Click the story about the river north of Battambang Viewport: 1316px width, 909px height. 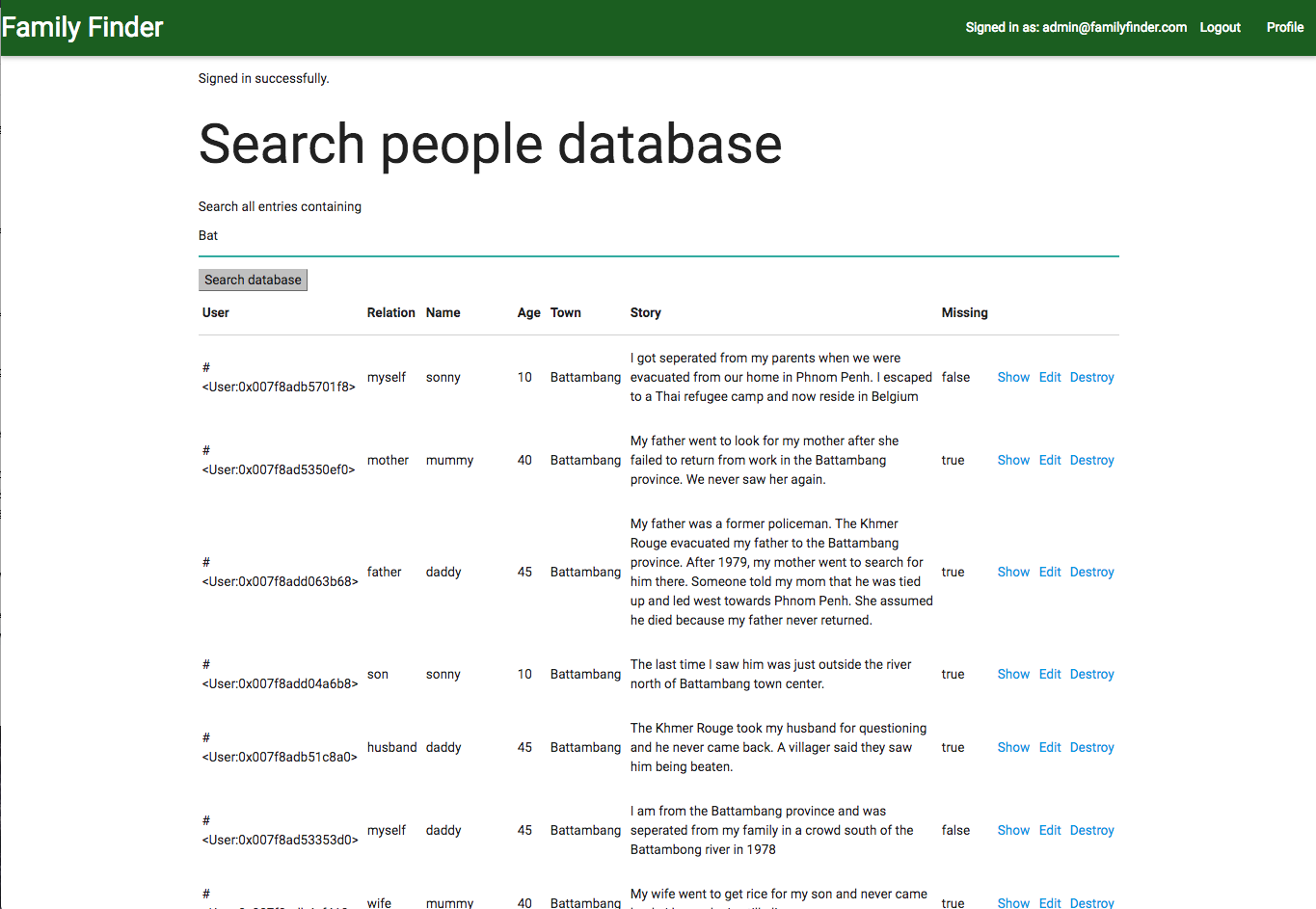771,674
